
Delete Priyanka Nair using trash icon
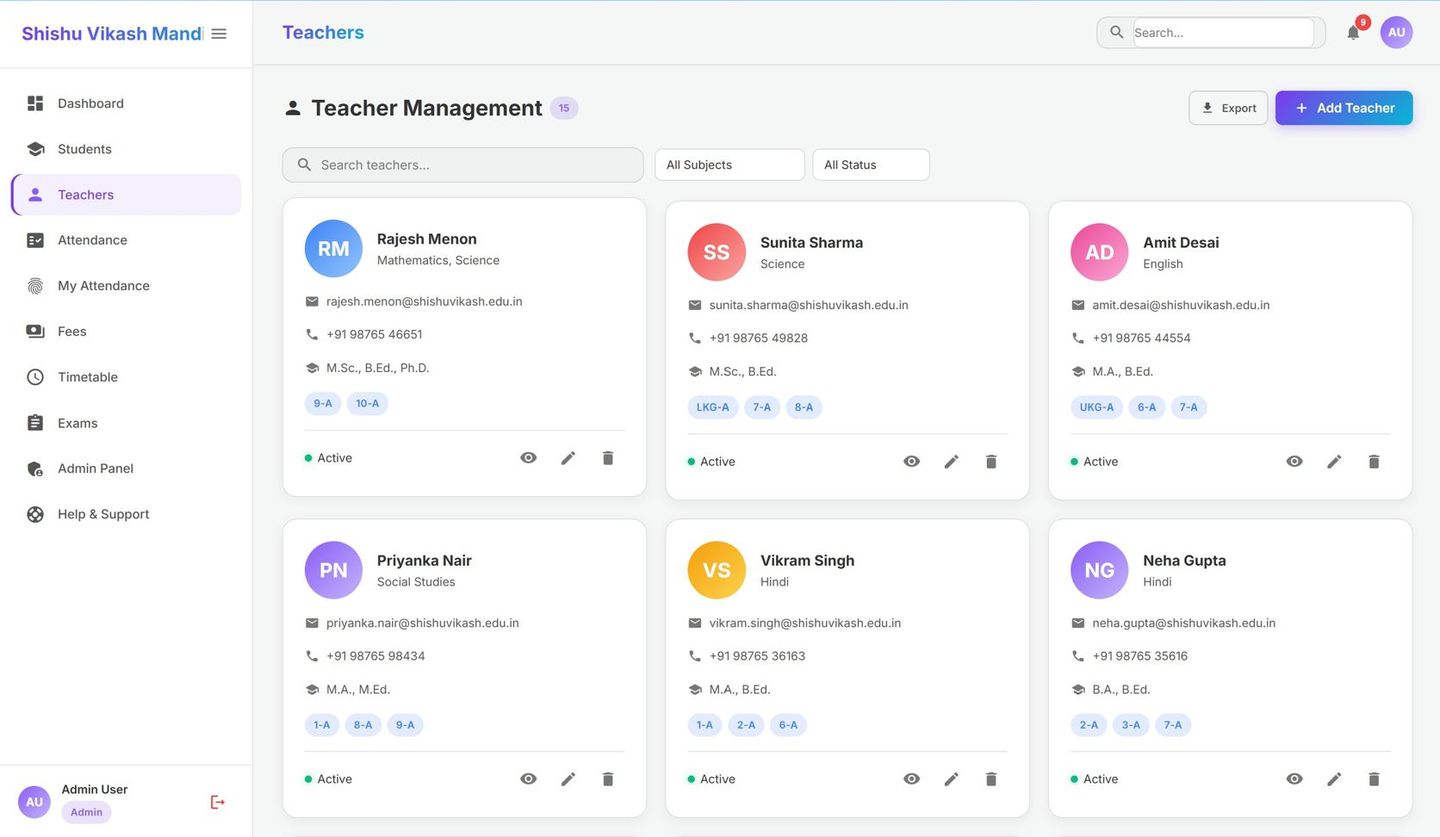(608, 779)
